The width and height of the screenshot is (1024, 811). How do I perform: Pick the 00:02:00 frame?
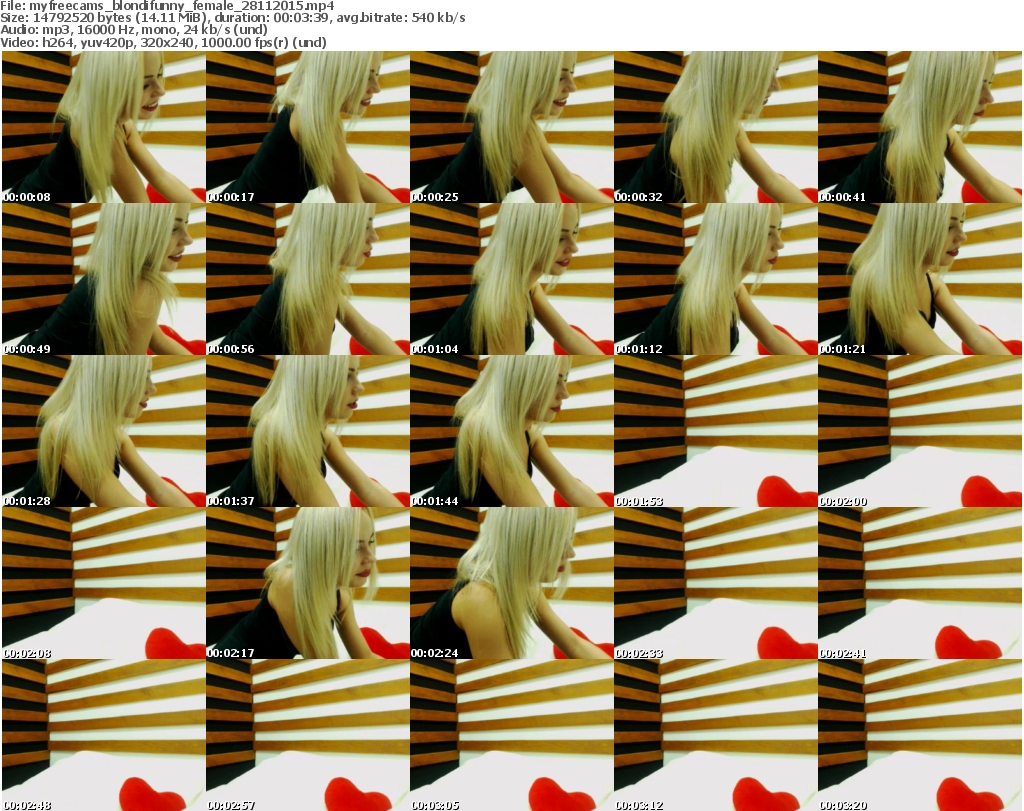pyautogui.click(x=919, y=432)
